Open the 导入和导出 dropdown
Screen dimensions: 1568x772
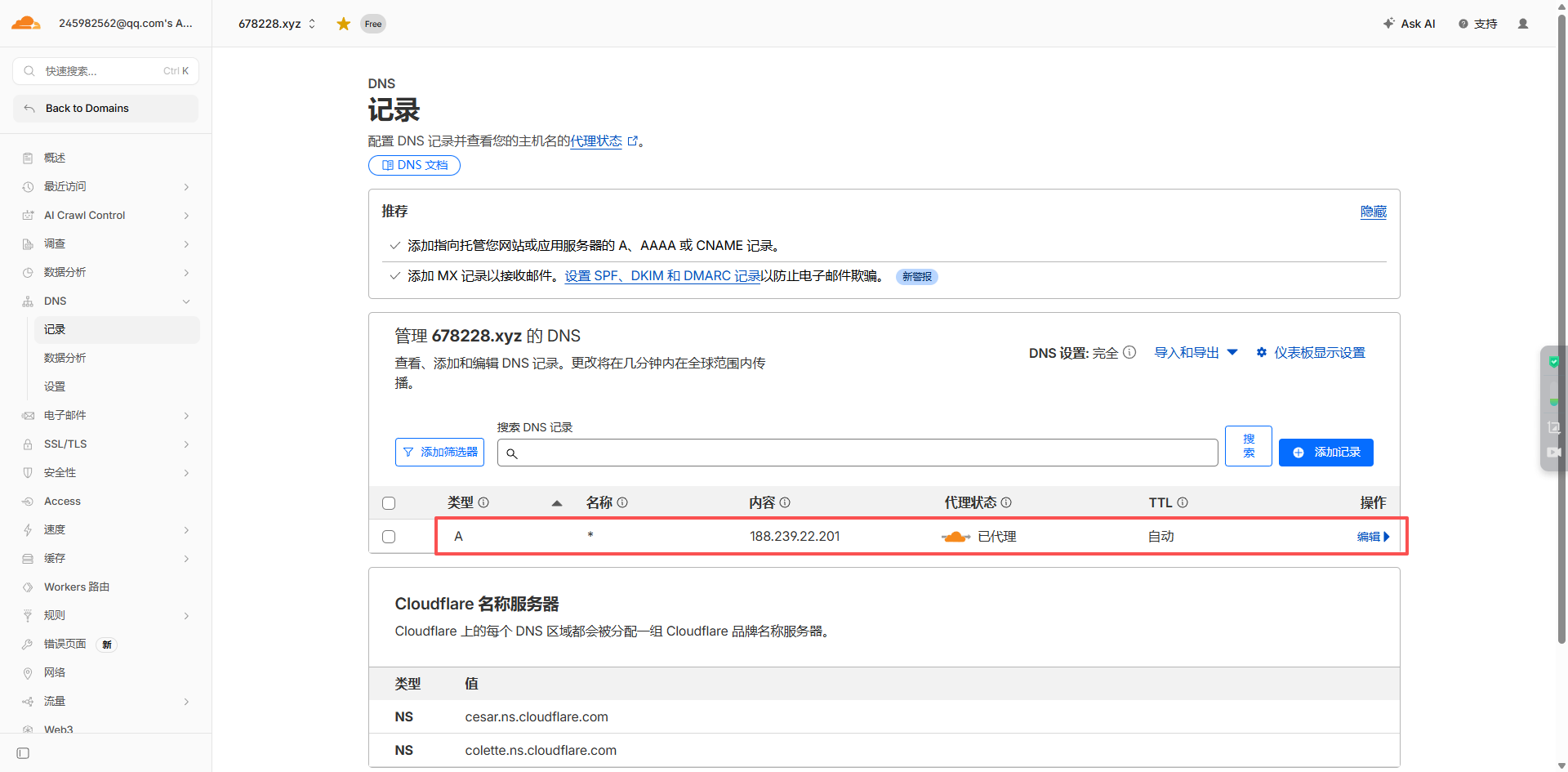pyautogui.click(x=1196, y=352)
